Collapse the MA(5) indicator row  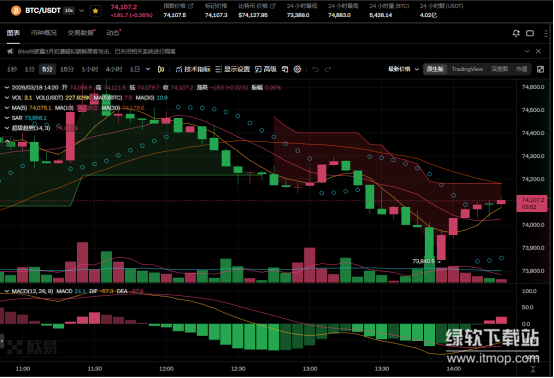point(7,108)
